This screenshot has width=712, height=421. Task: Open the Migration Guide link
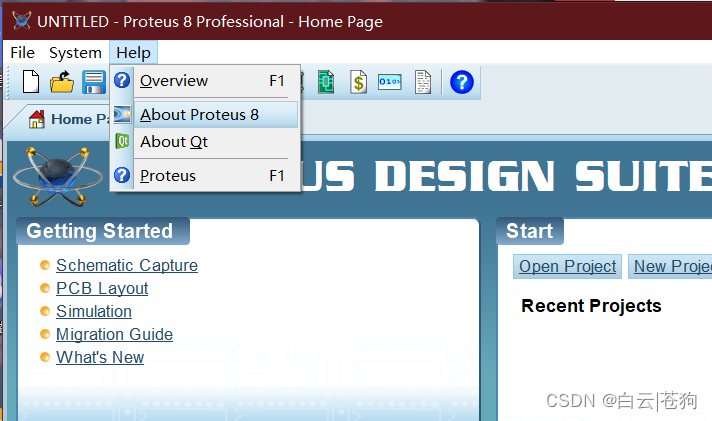pos(114,335)
